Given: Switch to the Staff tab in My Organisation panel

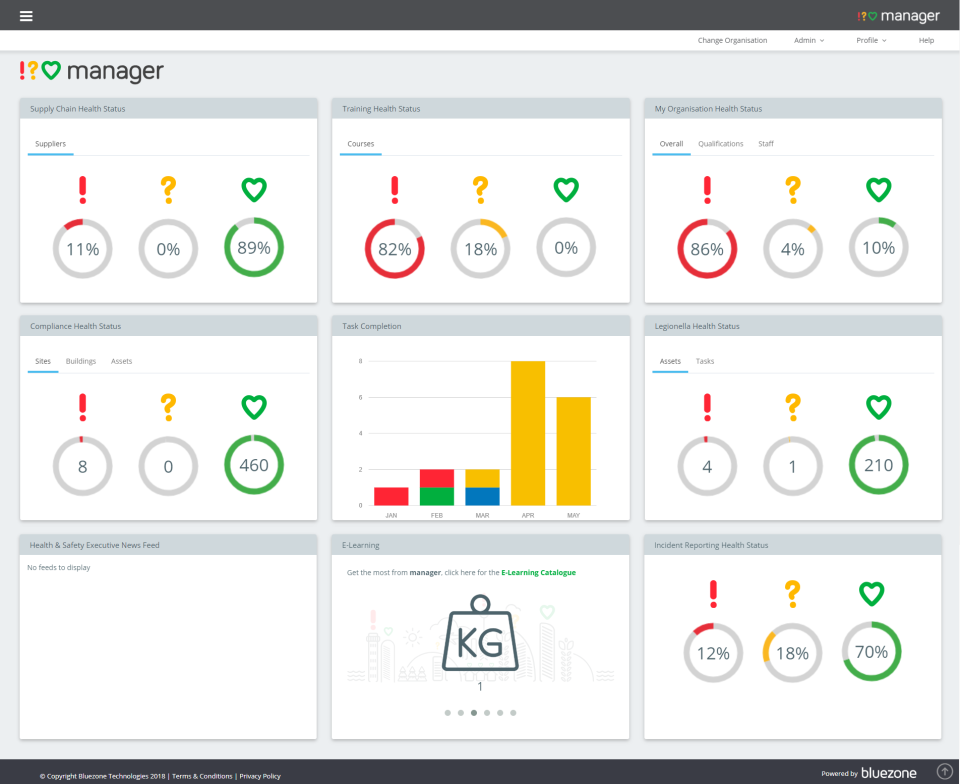Looking at the screenshot, I should click(x=765, y=143).
